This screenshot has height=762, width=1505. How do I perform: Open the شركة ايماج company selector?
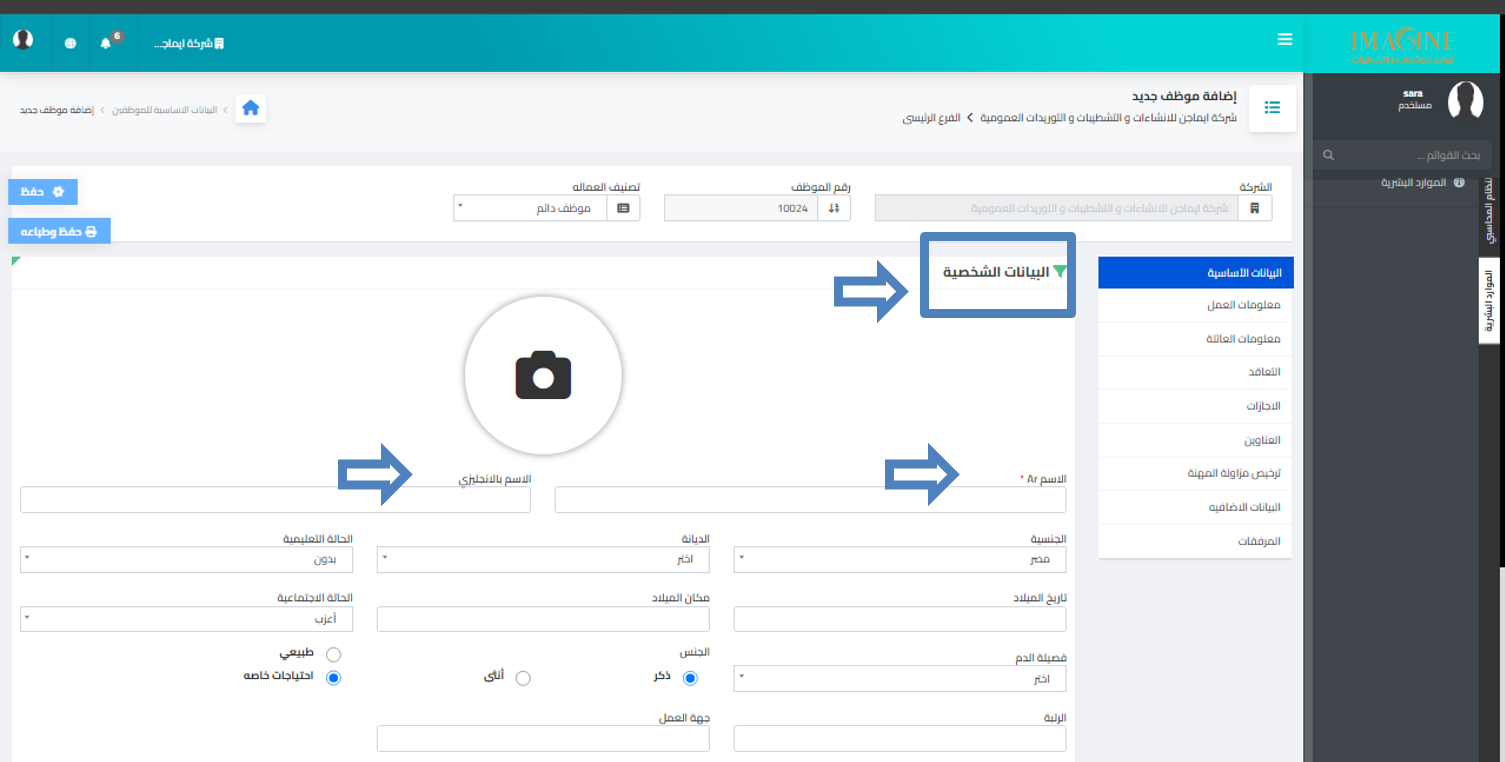190,44
